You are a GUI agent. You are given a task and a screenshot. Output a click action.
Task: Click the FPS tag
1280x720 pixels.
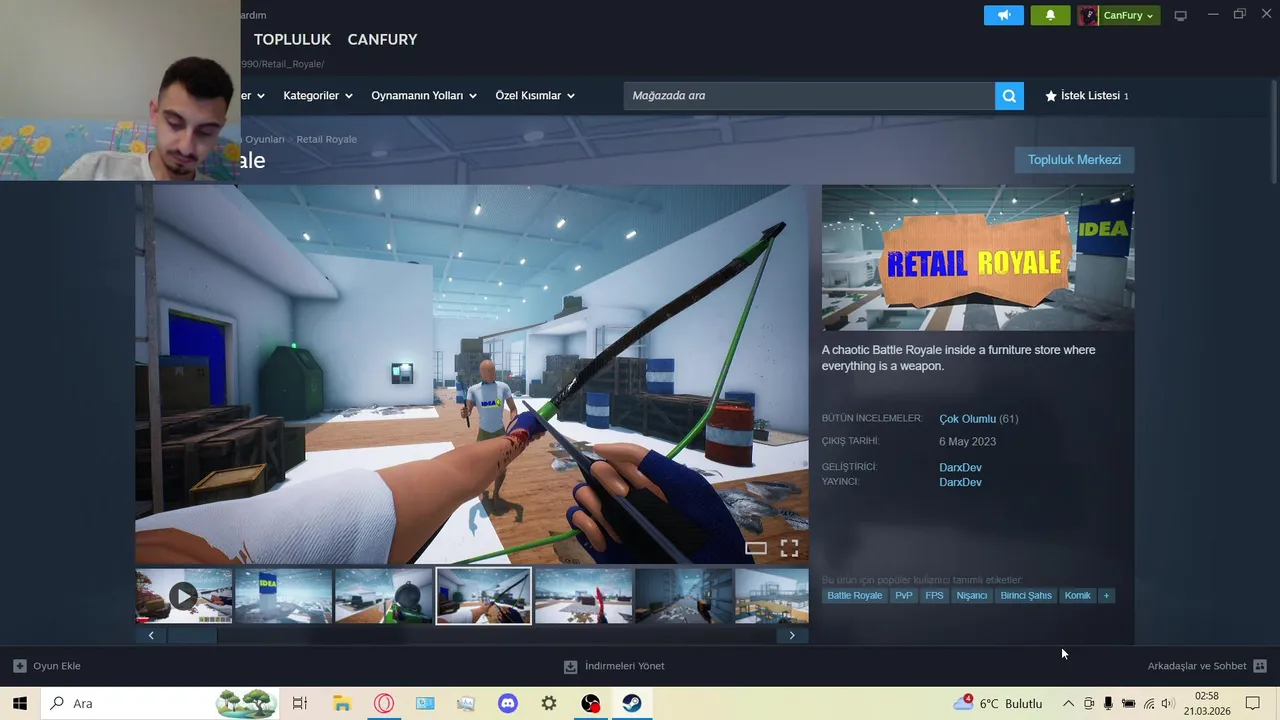tap(934, 596)
